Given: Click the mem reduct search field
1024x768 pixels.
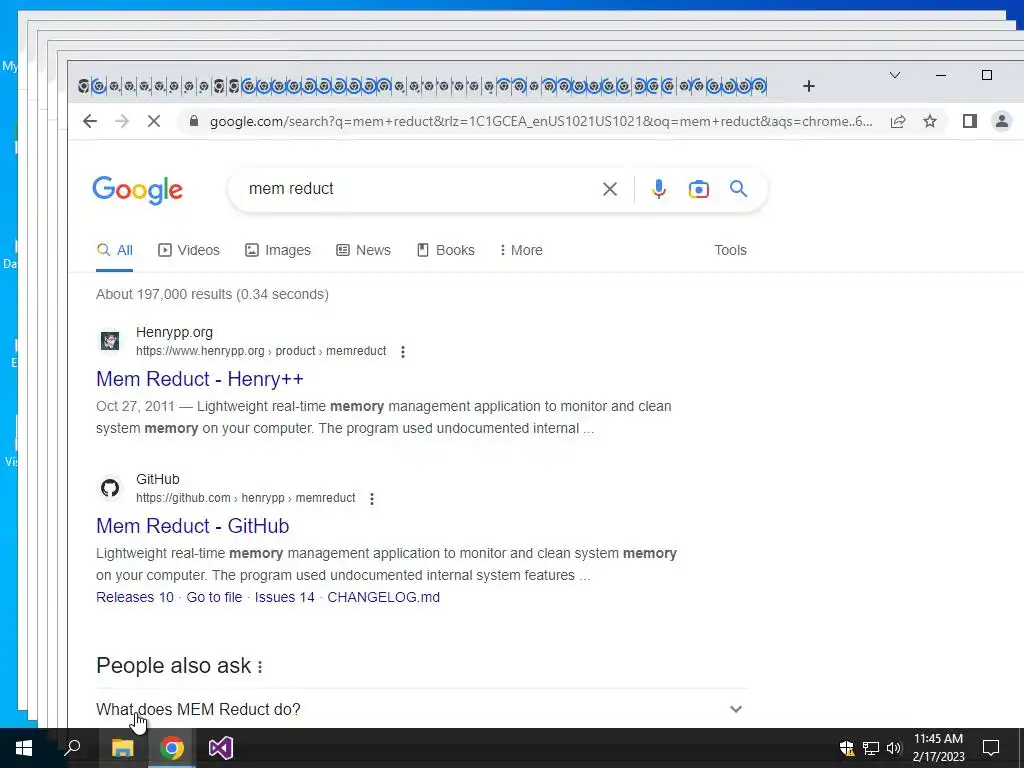Looking at the screenshot, I should click(x=418, y=189).
